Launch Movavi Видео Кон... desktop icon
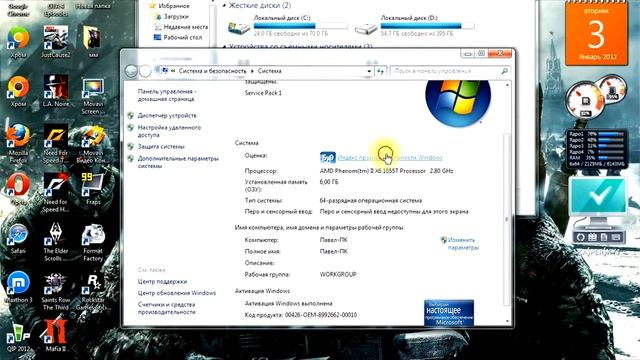This screenshot has width=640, height=360. pyautogui.click(x=93, y=143)
